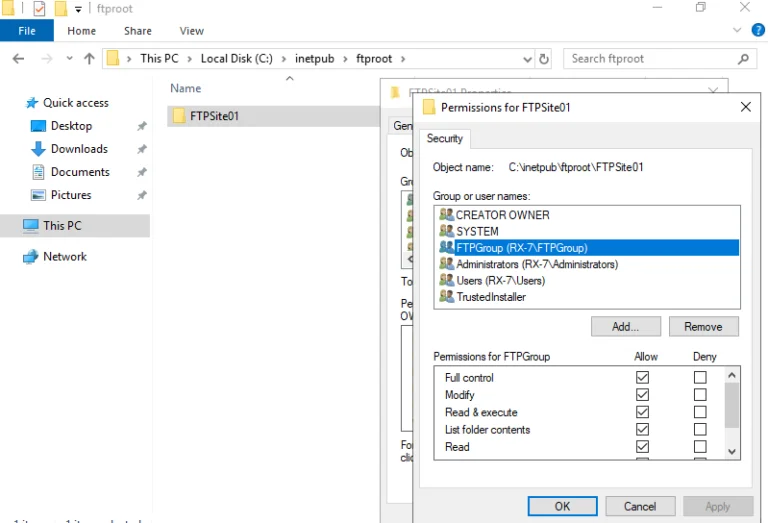Toggle Allow checkbox for Read
768x523 pixels.
click(x=642, y=447)
